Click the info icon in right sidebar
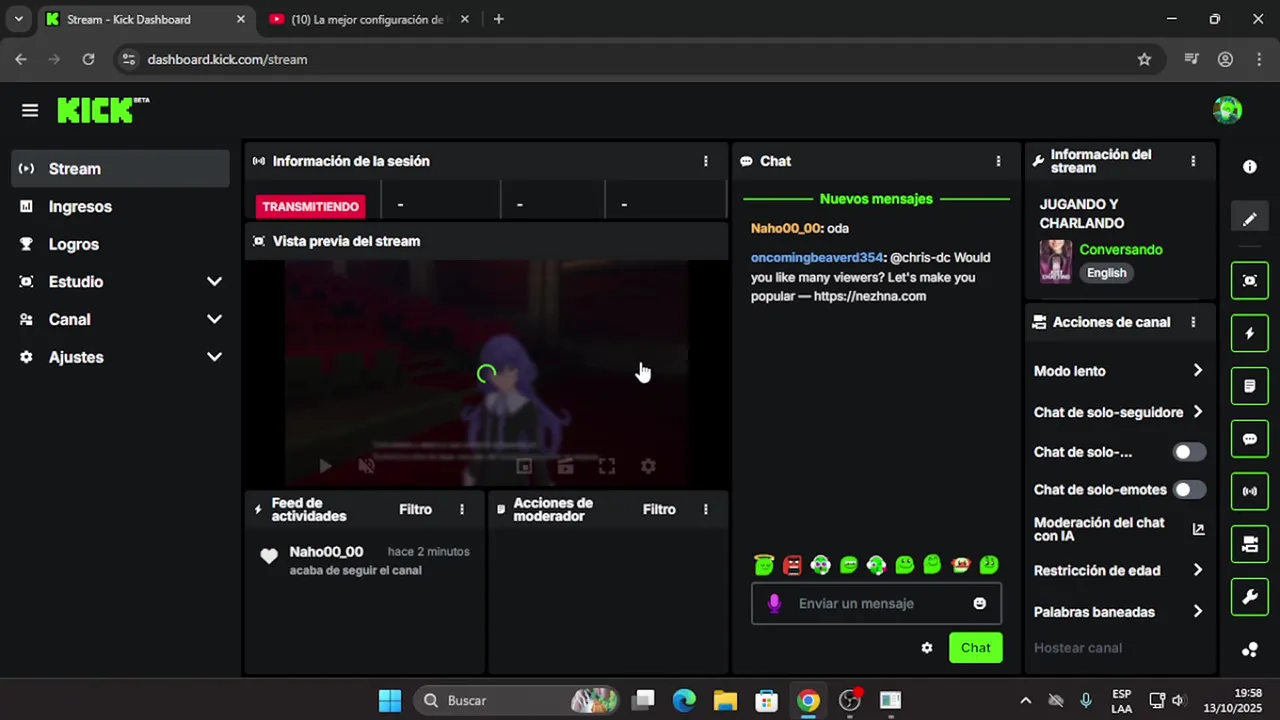1280x720 pixels. click(x=1250, y=167)
